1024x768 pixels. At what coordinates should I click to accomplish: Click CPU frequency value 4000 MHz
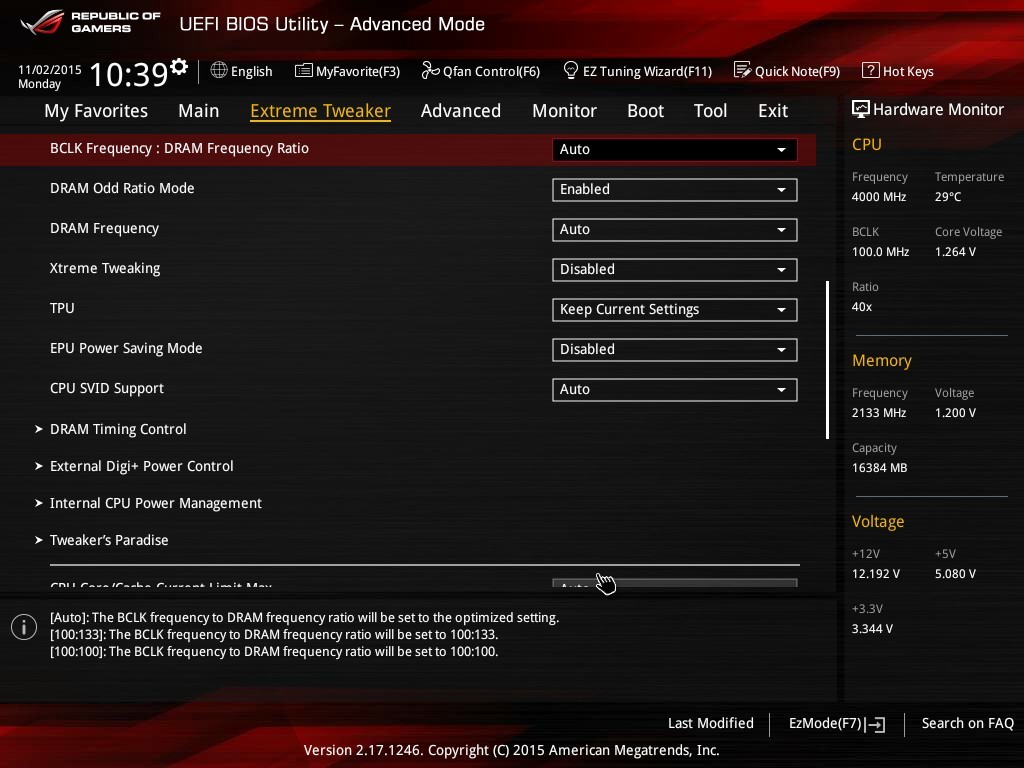[x=878, y=197]
